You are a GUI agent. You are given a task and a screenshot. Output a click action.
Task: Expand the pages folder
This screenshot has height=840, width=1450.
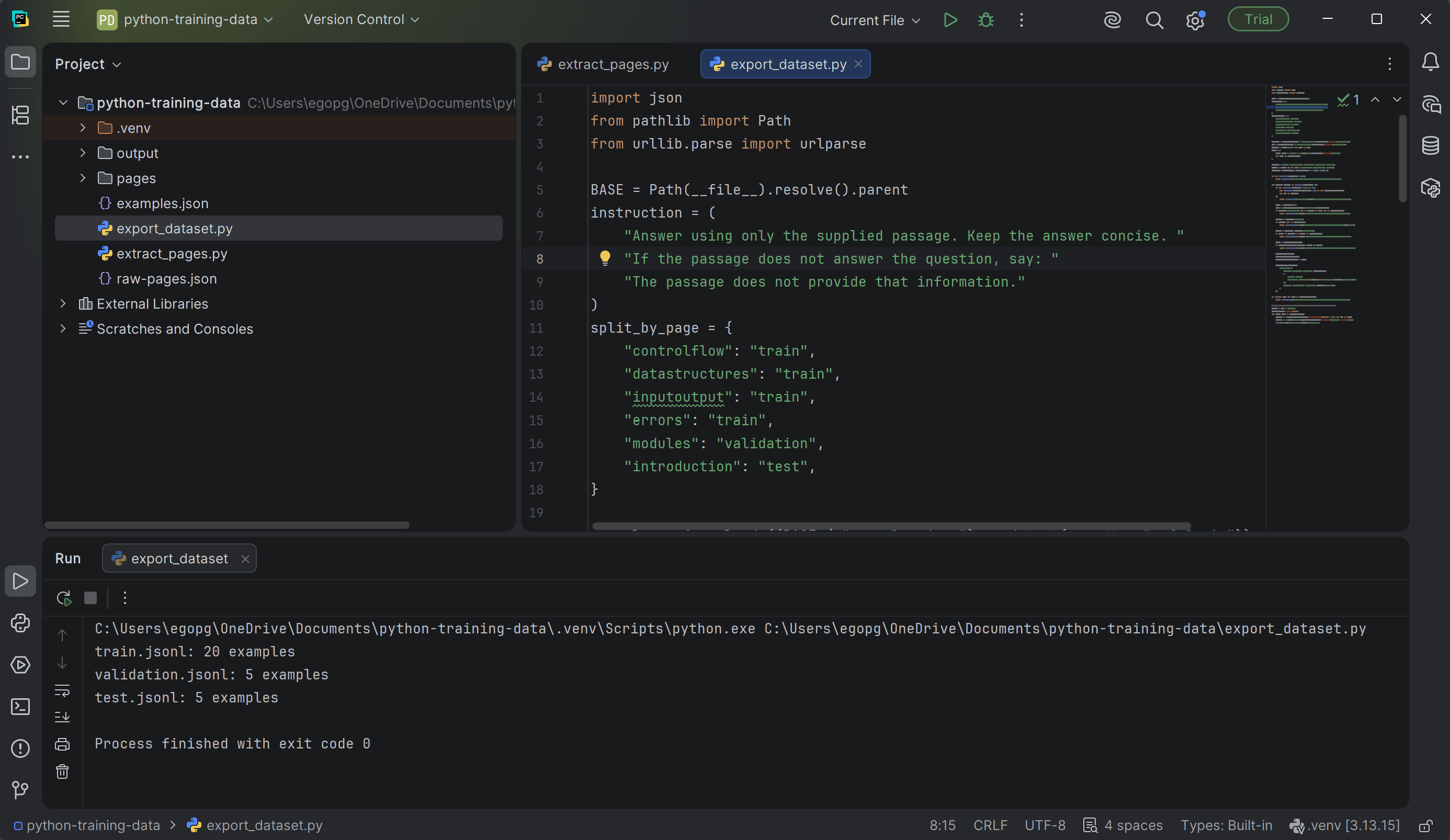(x=83, y=178)
